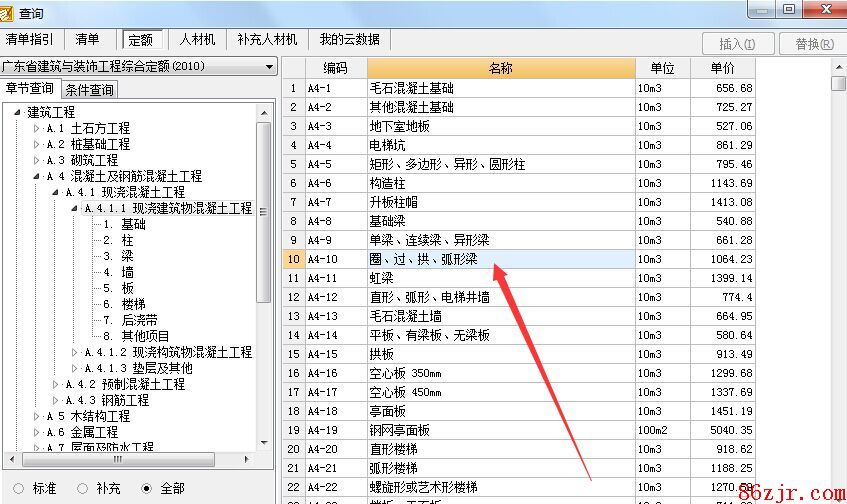Choose the 全部 radio option

click(x=147, y=489)
